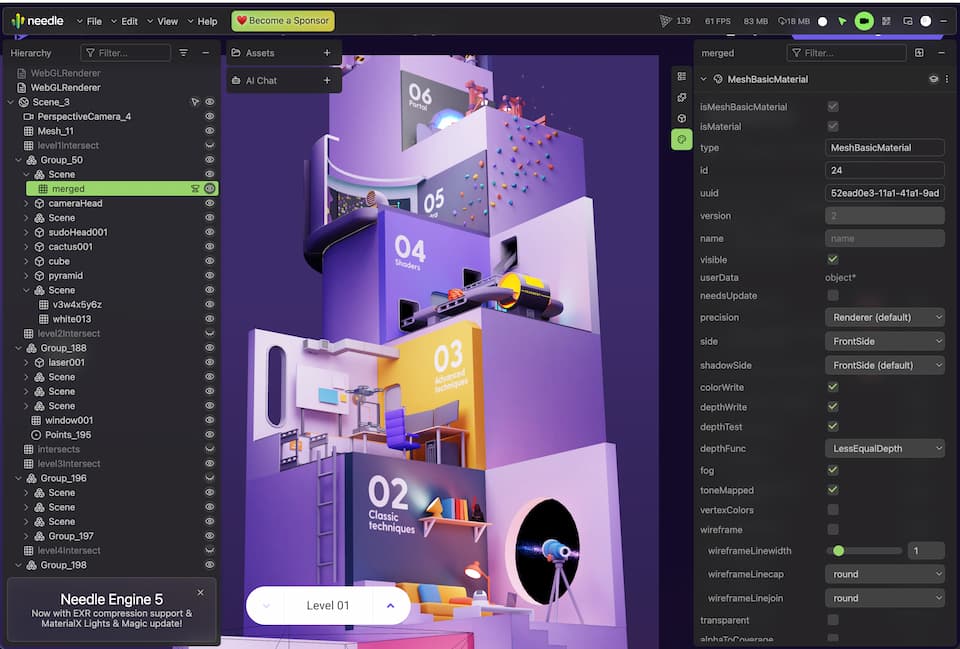Image resolution: width=960 pixels, height=649 pixels.
Task: Click the add-panel icon beside inspector filter
Action: coord(919,53)
